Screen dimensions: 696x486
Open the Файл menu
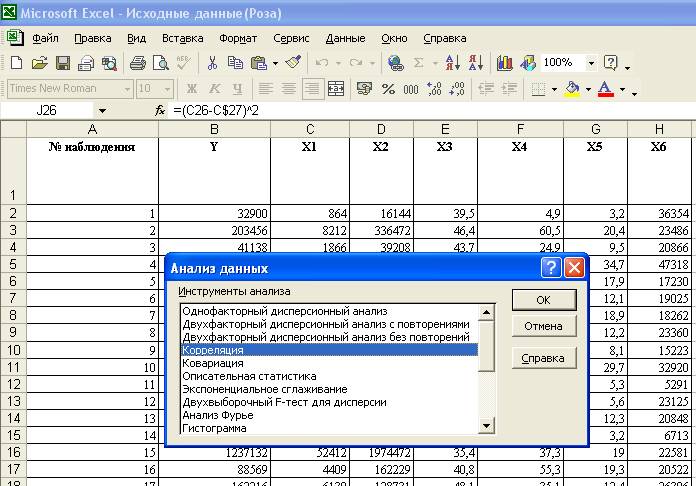45,38
